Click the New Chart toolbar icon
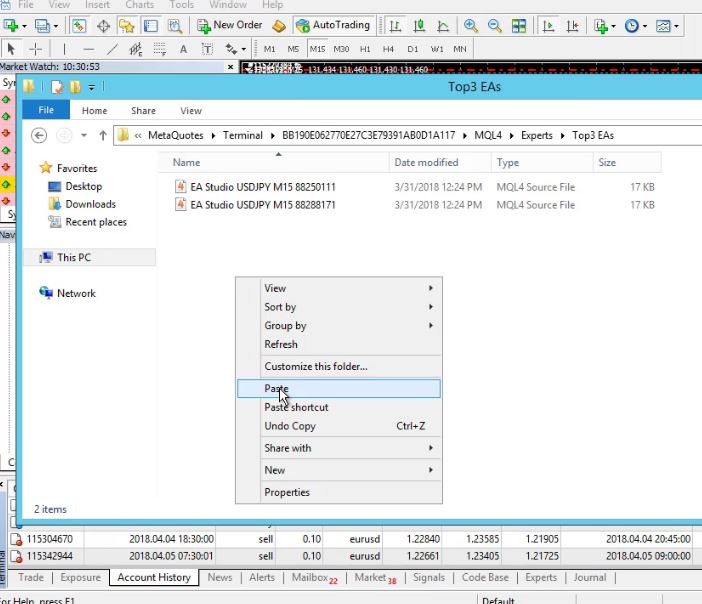Screen dimensions: 702x604 (10, 26)
